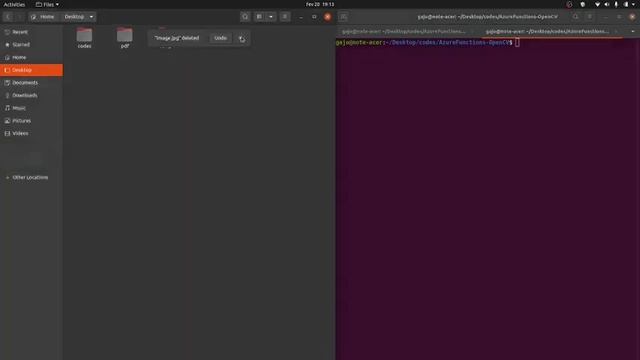
Task: Open the network Wi-Fi indicator
Action: (x=598, y=4)
